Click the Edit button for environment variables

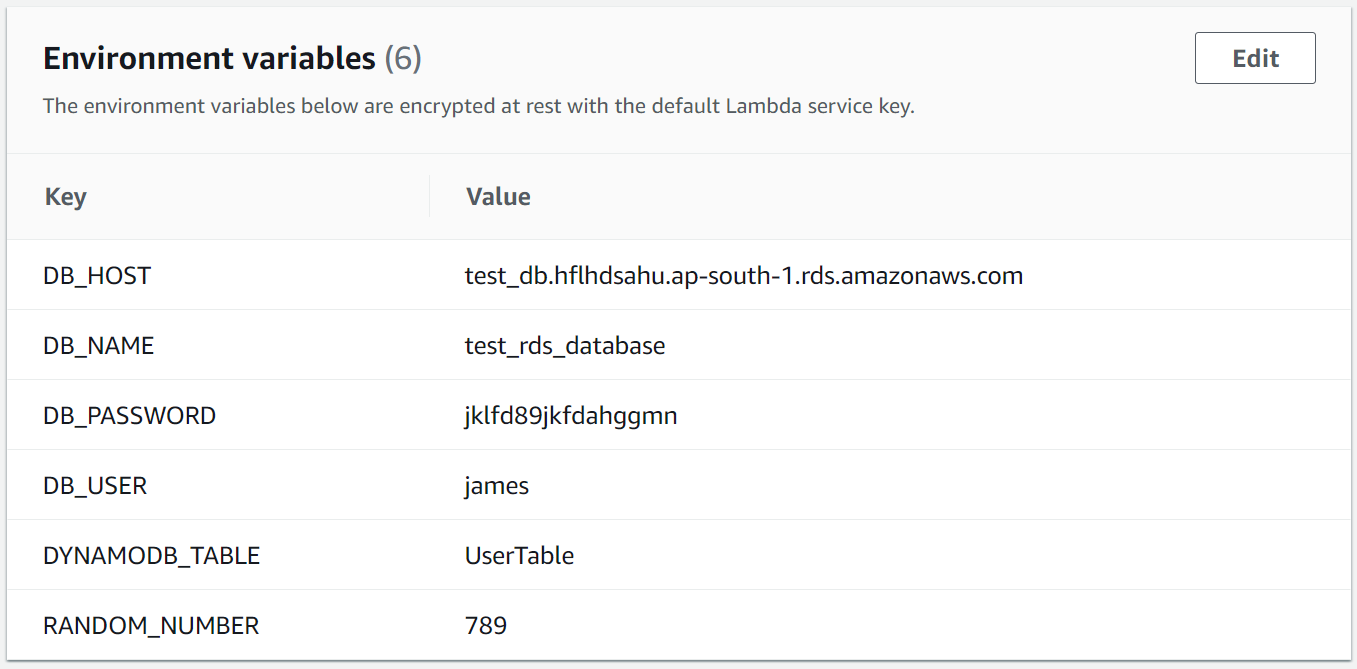pos(1254,58)
